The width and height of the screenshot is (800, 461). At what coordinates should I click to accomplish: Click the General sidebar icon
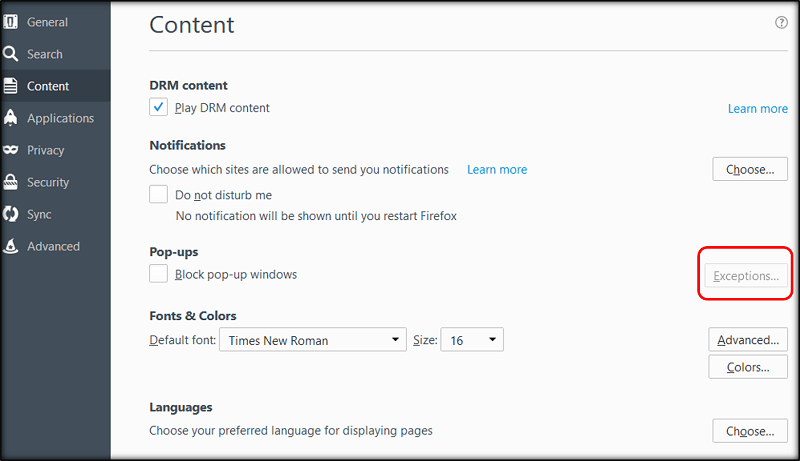coord(11,22)
